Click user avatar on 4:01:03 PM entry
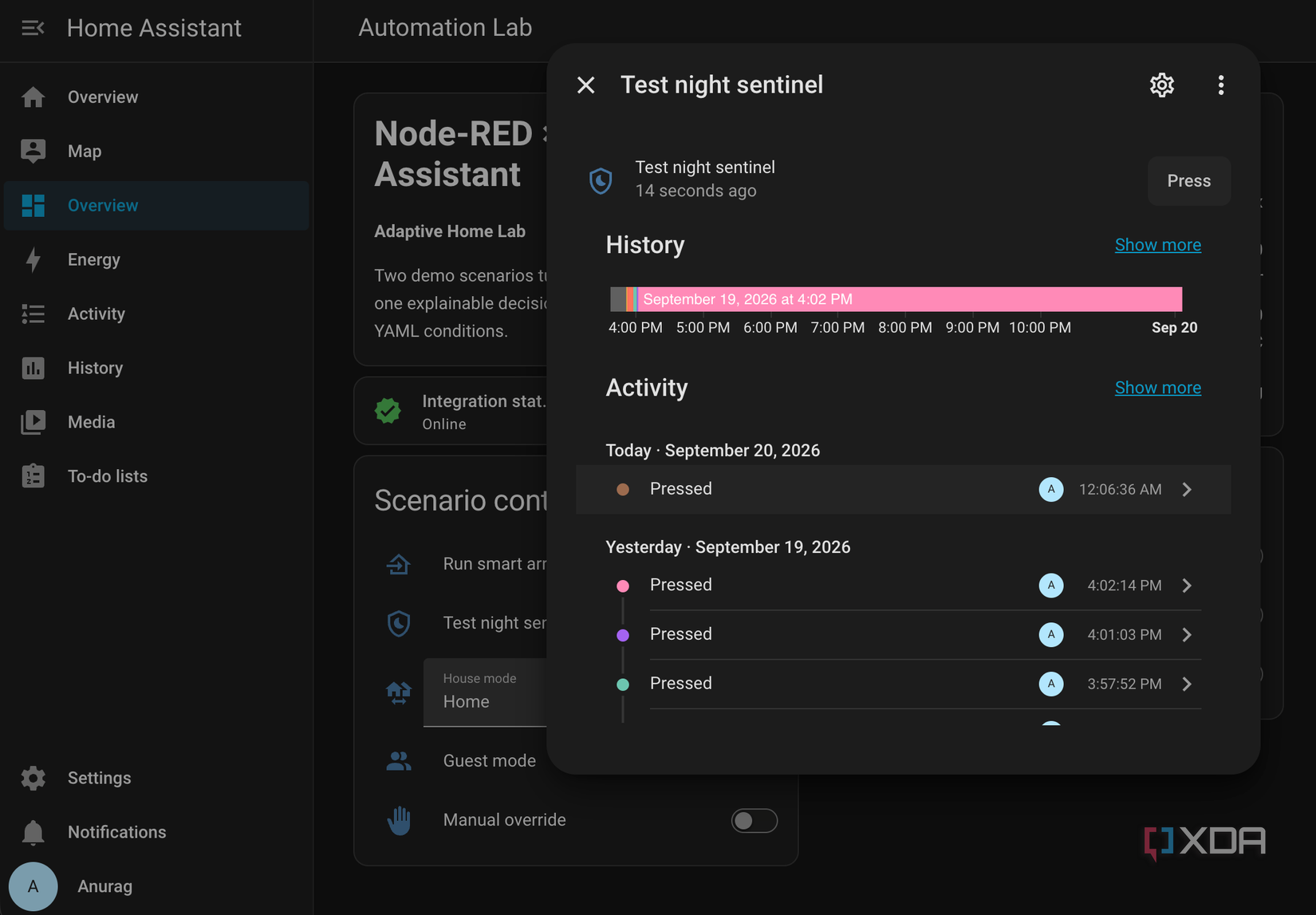 point(1051,635)
